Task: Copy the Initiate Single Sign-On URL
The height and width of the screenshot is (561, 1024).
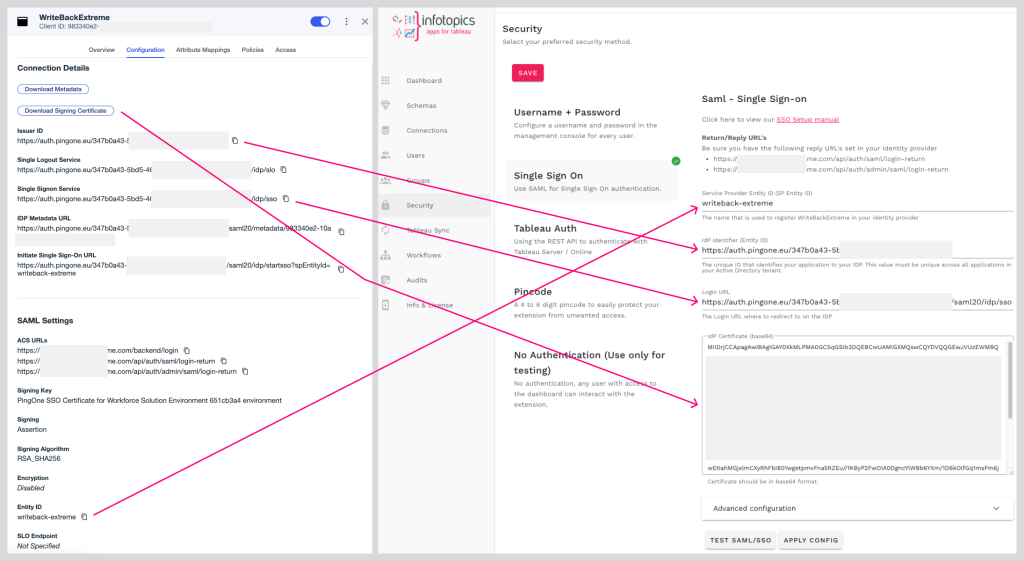Action: click(340, 268)
